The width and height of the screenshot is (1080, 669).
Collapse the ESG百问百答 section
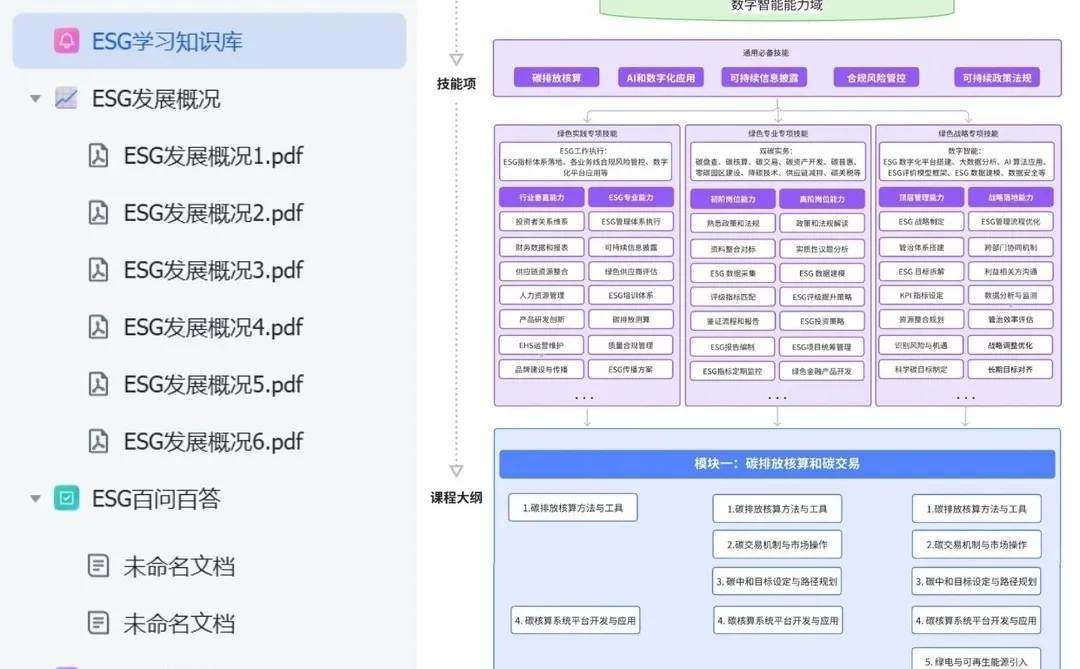pos(35,497)
